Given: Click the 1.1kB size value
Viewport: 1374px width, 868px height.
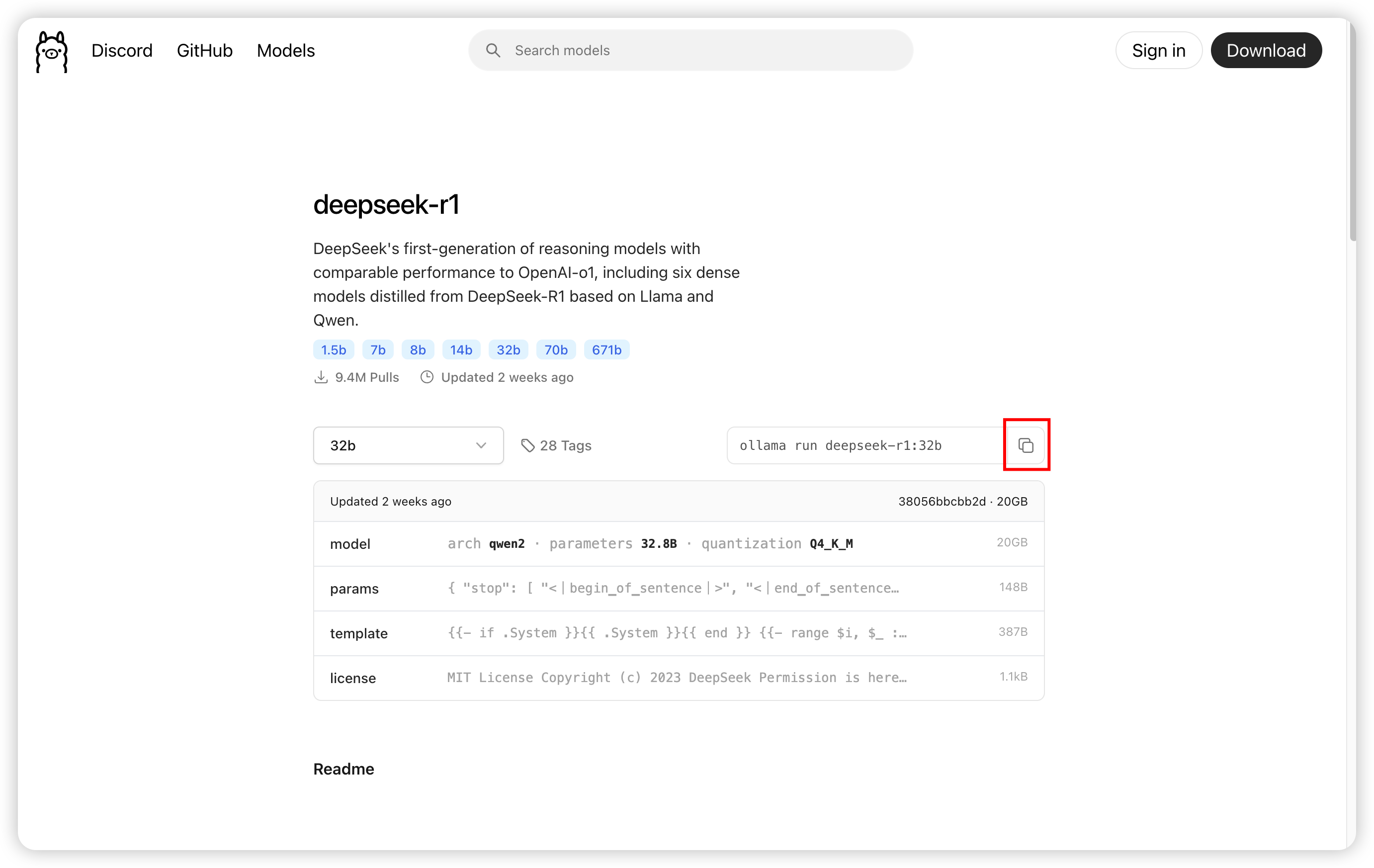Looking at the screenshot, I should point(1014,676).
